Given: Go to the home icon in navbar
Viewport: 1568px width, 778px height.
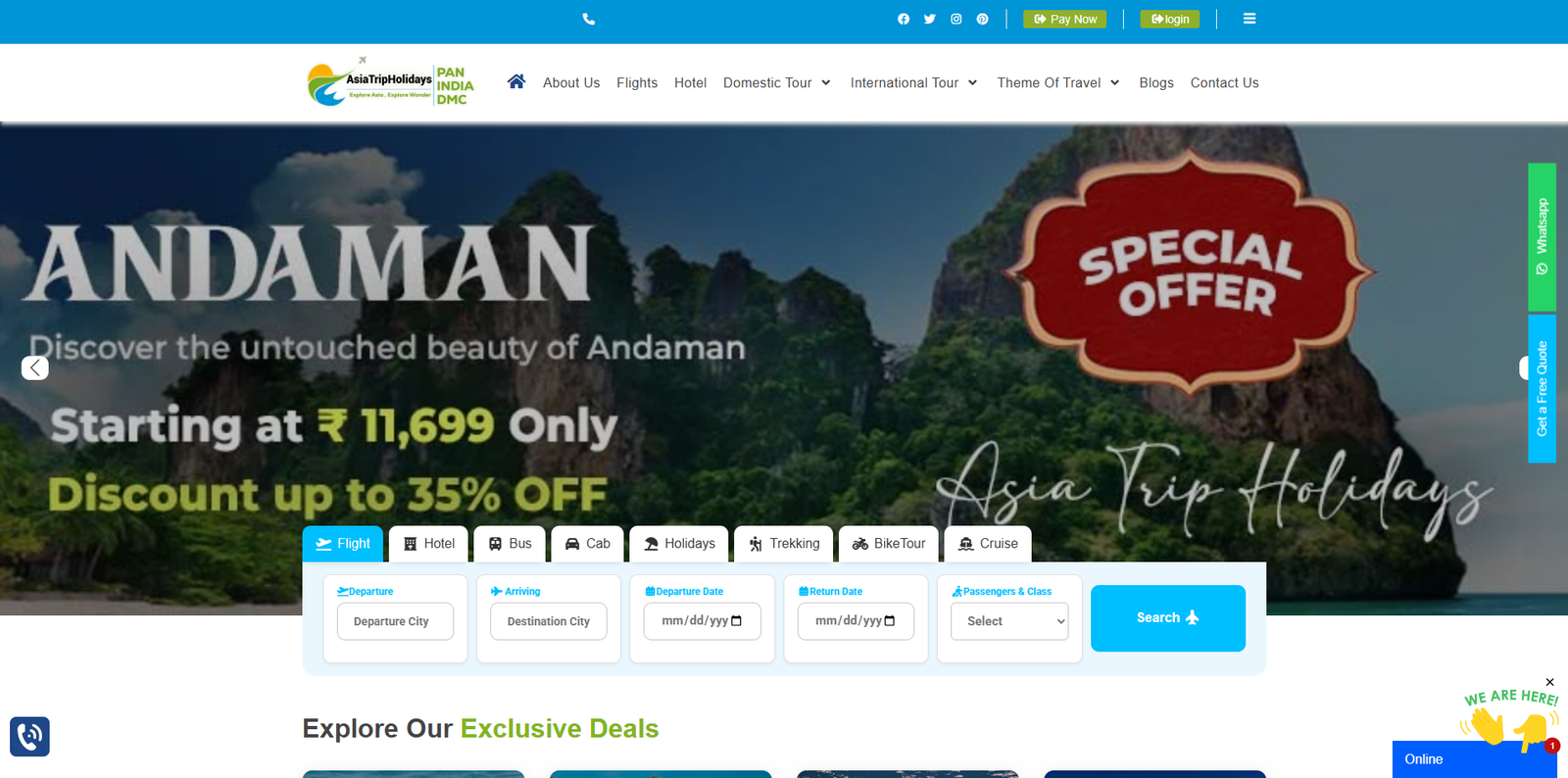Looking at the screenshot, I should coord(516,81).
